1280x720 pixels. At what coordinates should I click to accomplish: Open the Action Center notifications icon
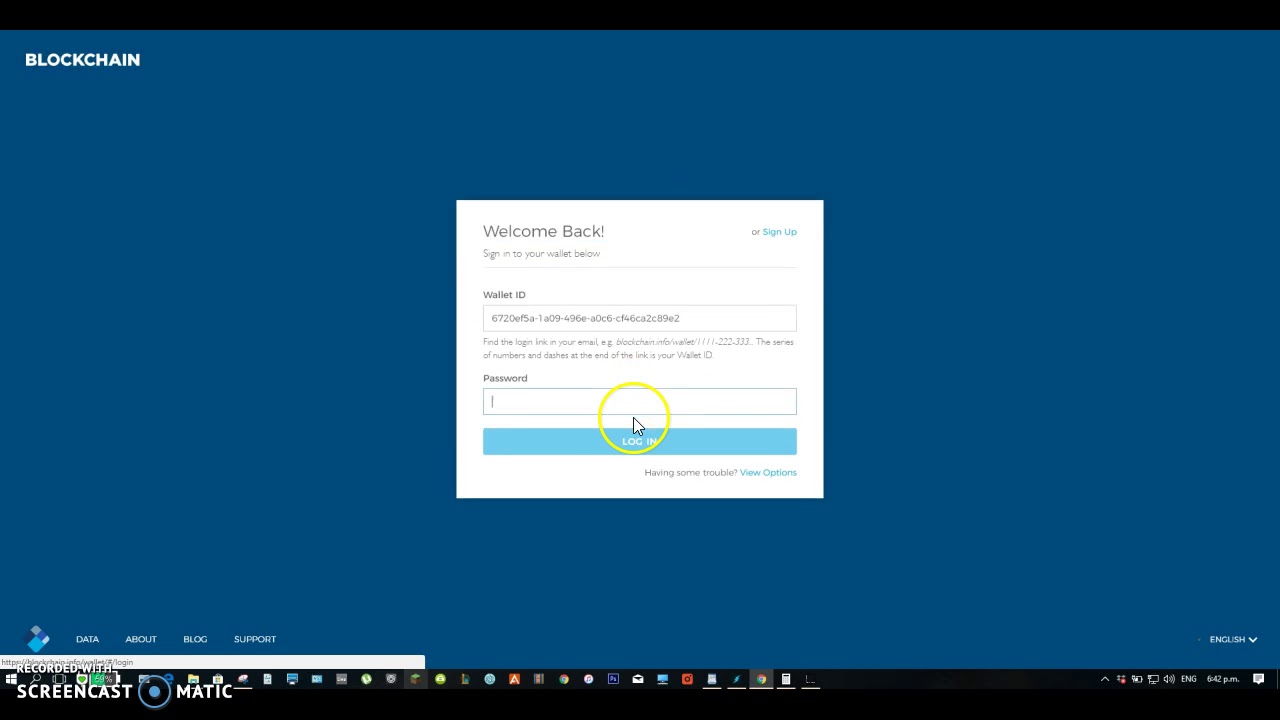pos(1259,679)
